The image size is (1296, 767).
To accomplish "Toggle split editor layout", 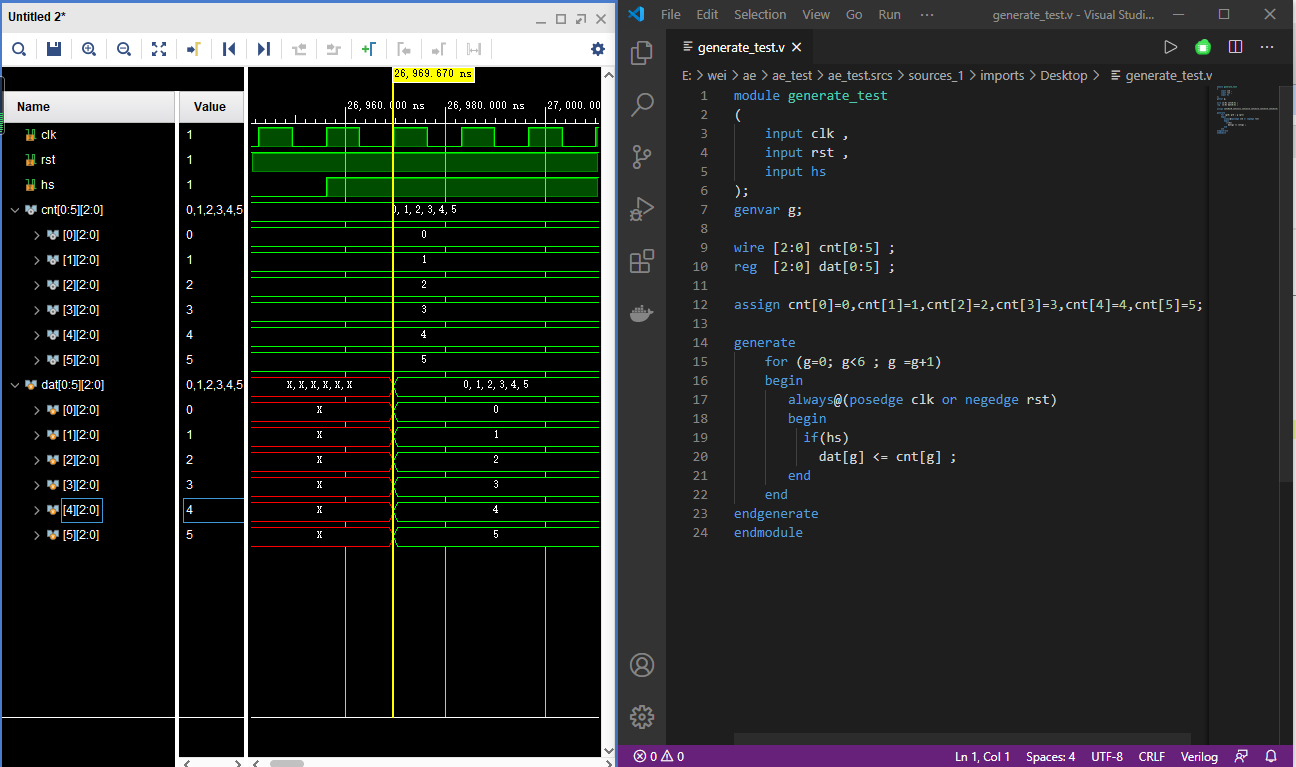I will [1235, 47].
